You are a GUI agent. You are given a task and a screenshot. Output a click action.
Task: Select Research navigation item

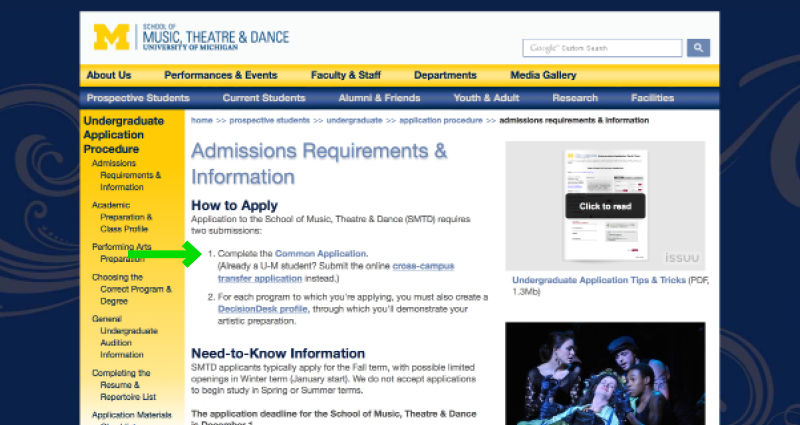coord(575,98)
